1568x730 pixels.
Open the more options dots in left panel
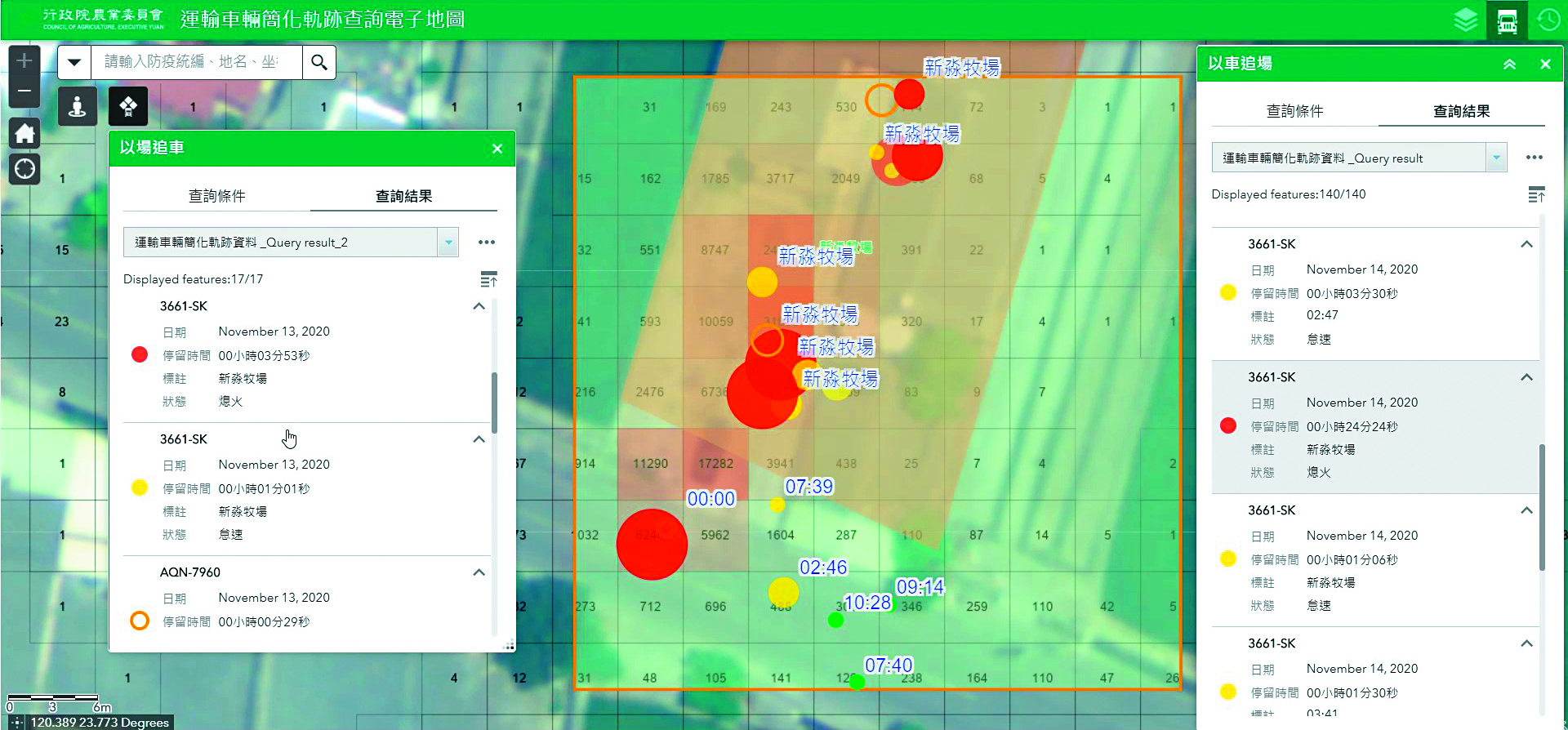[x=487, y=243]
